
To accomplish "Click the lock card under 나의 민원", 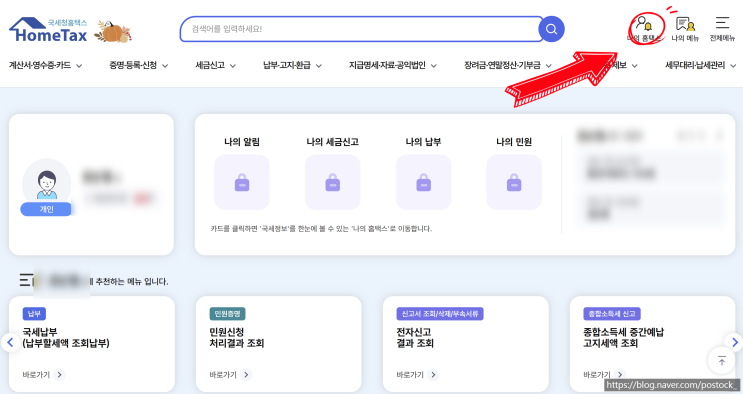I will [x=514, y=183].
